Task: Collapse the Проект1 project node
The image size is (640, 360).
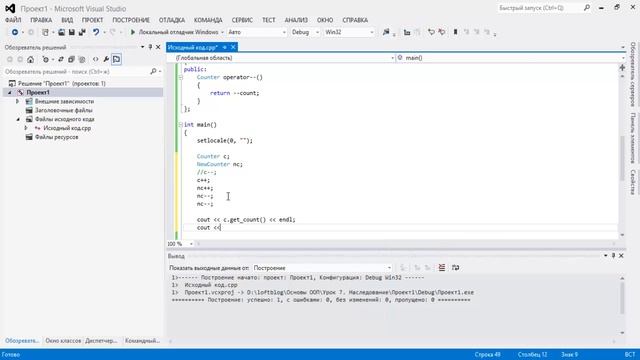Action: (x=10, y=93)
